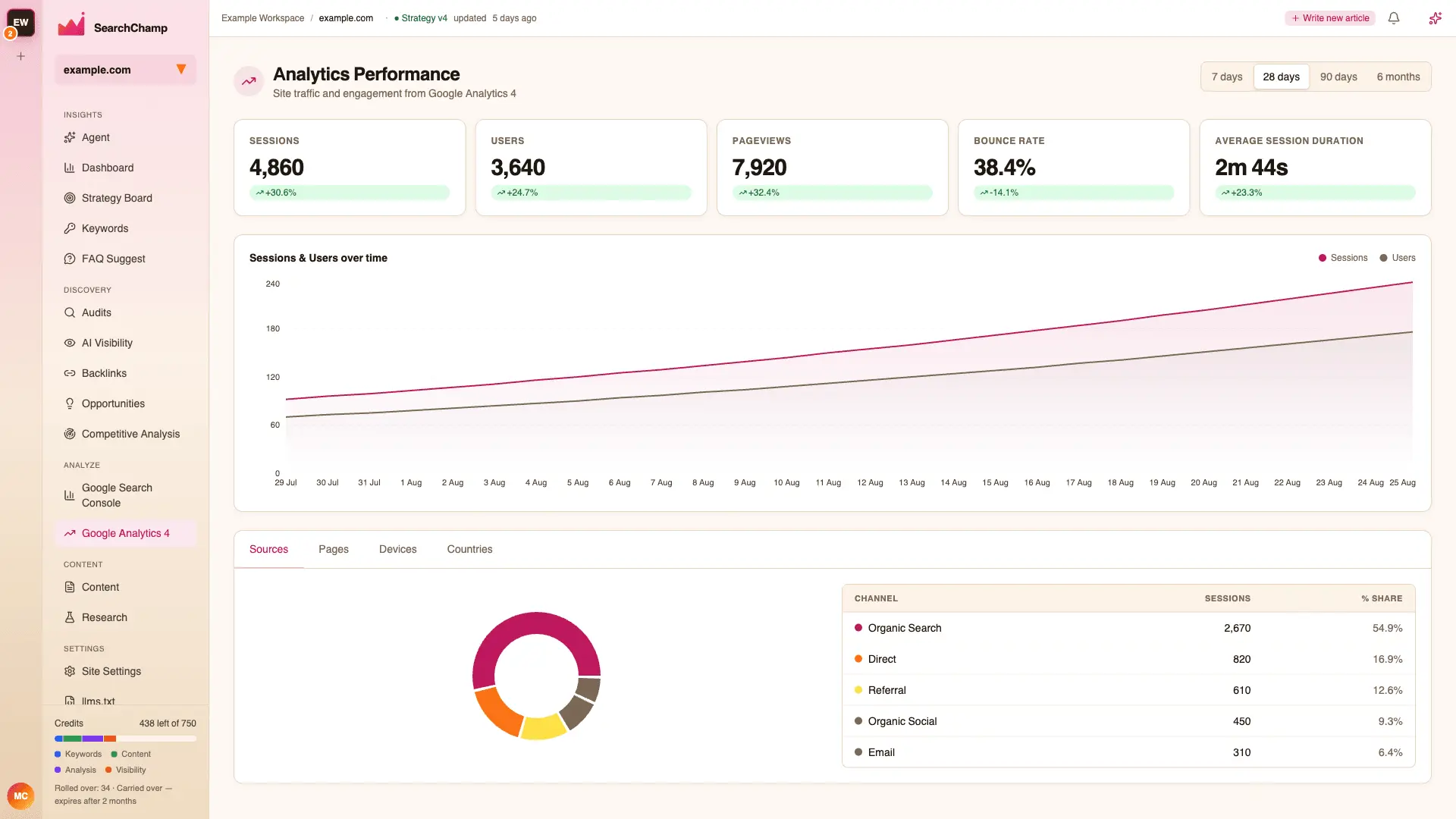Click the Referral channel row
Screen dimensions: 1456x819
(1128, 690)
